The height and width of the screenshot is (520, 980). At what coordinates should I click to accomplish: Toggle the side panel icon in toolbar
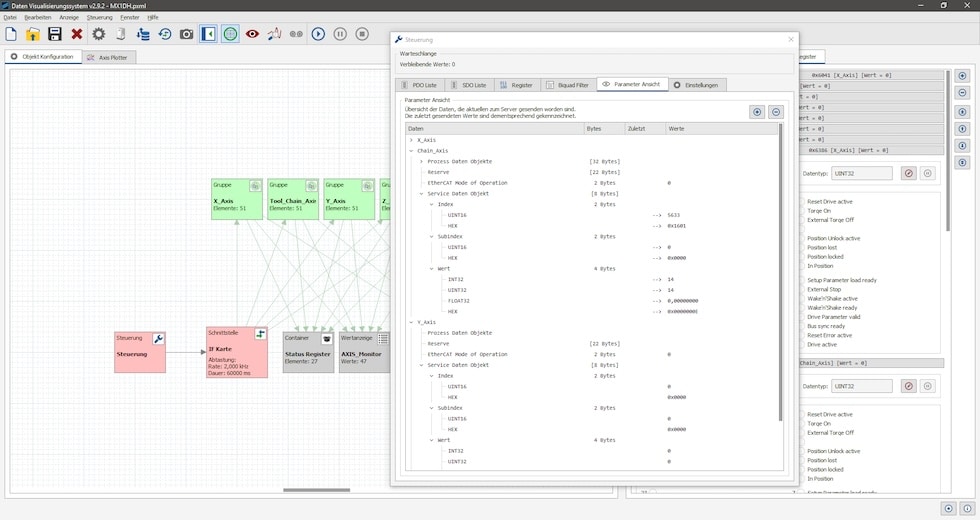208,34
